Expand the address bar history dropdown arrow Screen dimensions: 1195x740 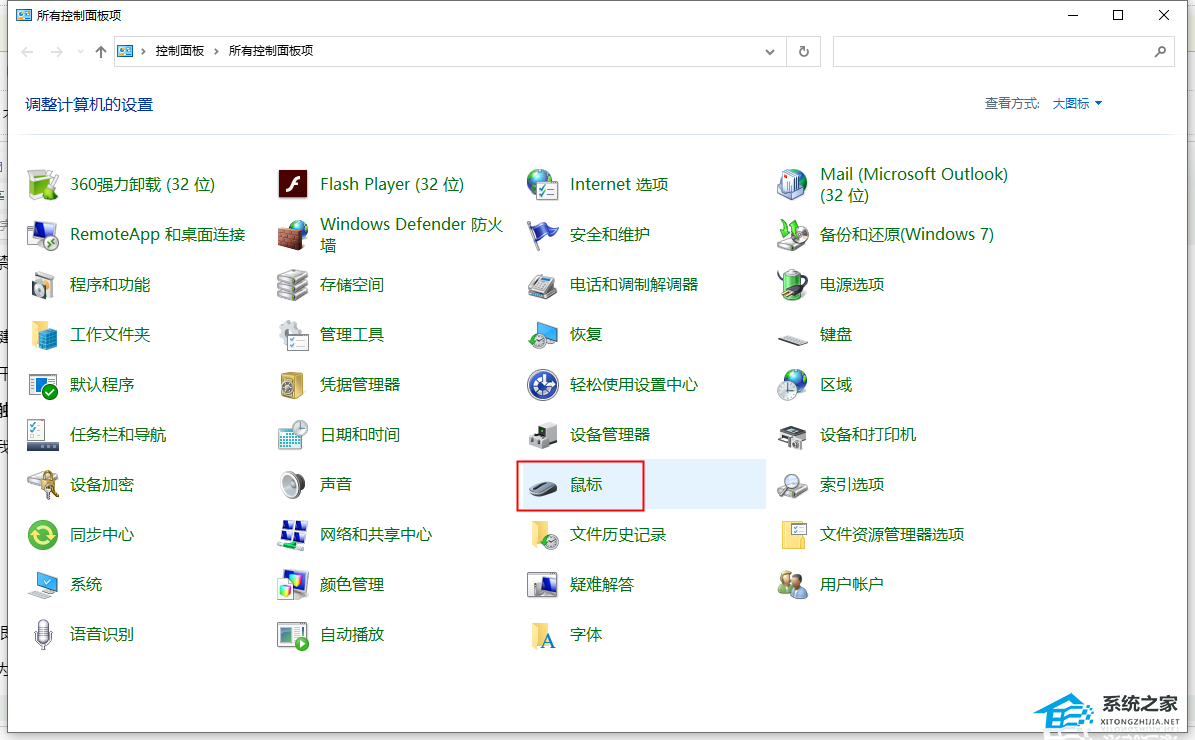[769, 51]
